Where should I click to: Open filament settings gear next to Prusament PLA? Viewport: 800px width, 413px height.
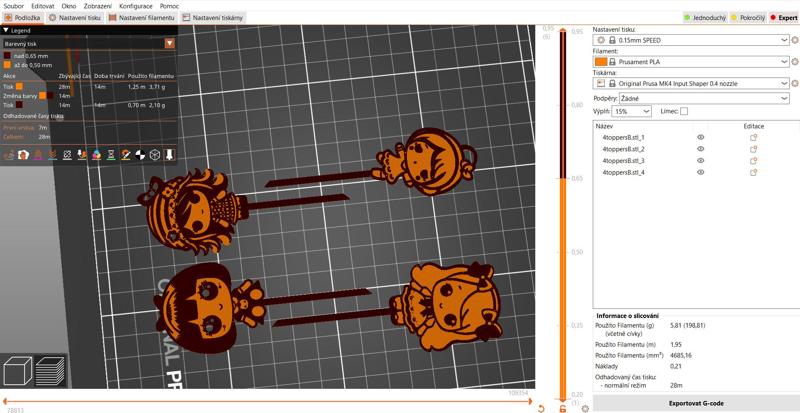point(795,62)
